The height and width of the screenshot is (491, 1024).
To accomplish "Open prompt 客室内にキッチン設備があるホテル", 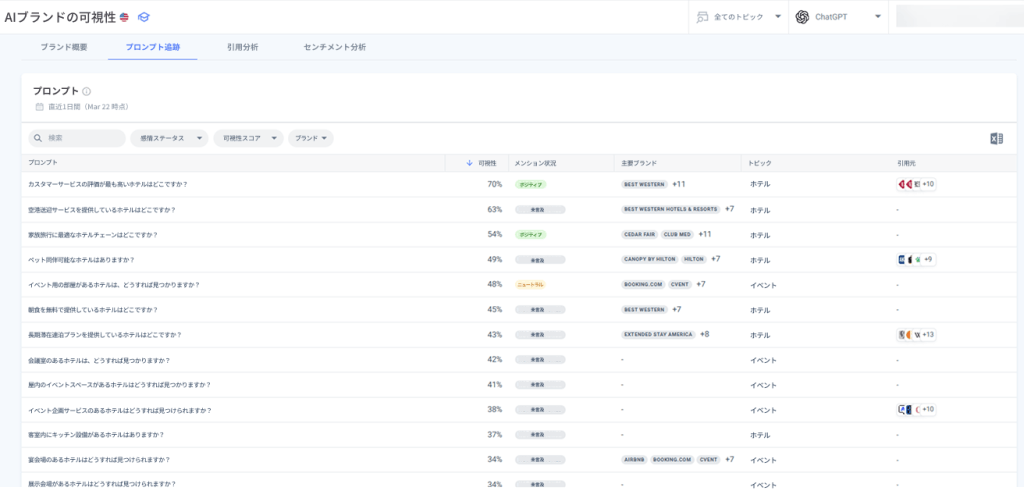I will click(x=96, y=435).
